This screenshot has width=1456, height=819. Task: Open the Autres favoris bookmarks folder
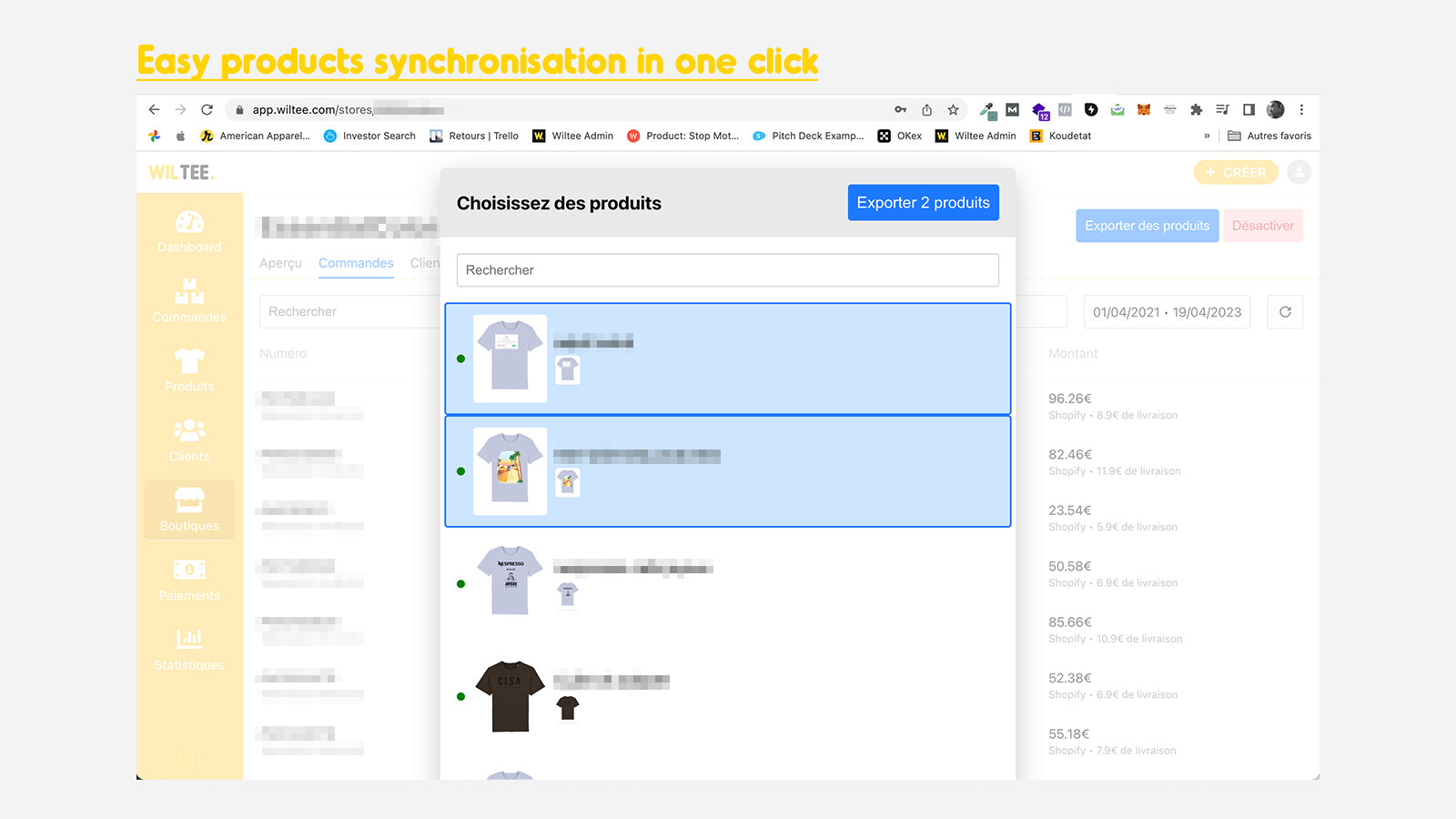[x=1269, y=136]
